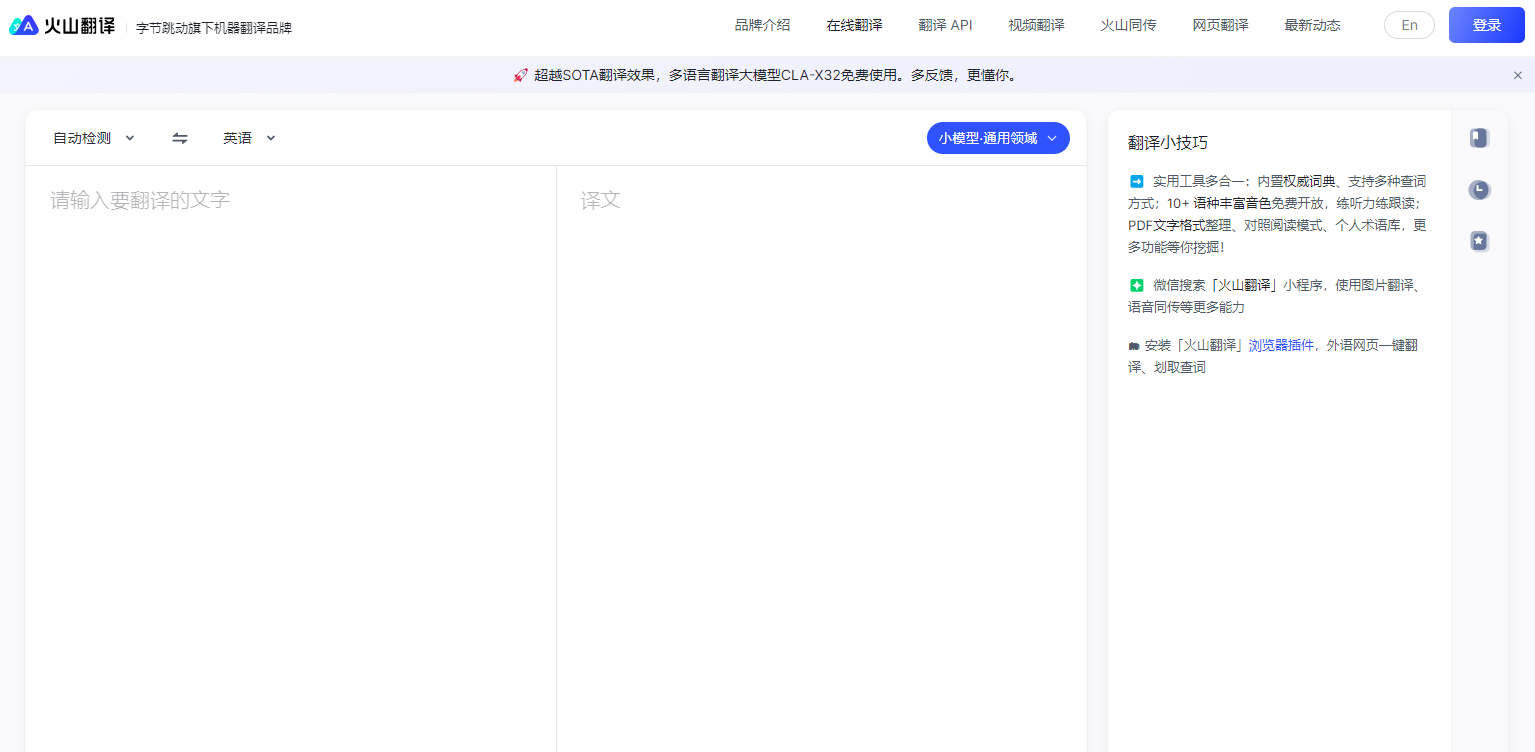Expand the 小模型·通用领域 model selector
Viewport: 1535px width, 752px height.
click(998, 138)
